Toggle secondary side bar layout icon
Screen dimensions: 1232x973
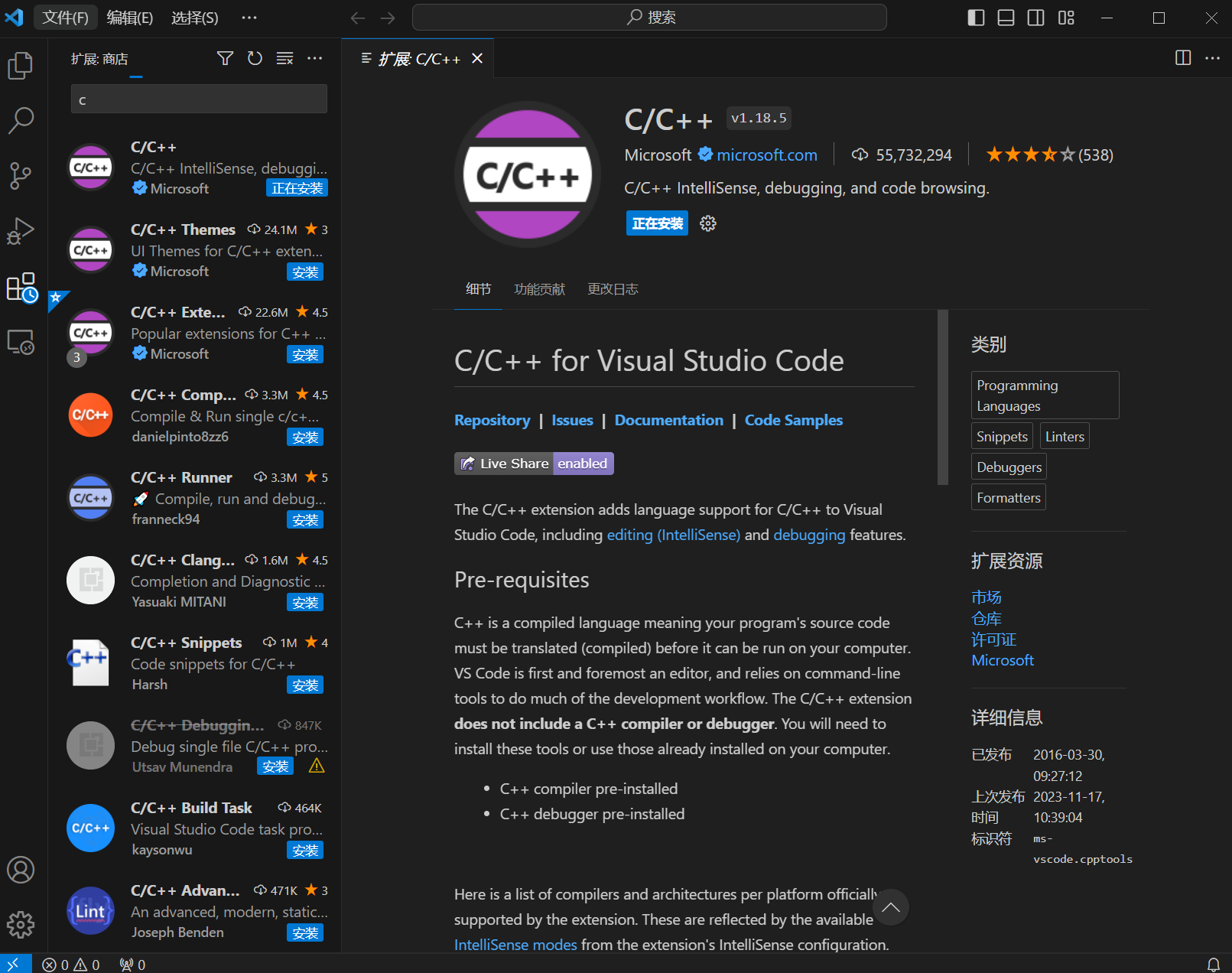click(1035, 18)
